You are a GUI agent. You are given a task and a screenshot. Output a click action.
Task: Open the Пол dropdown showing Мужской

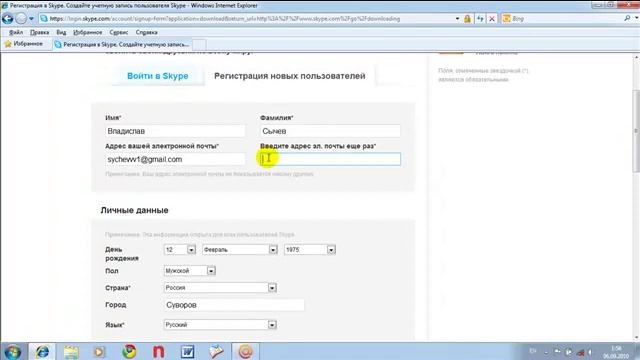[x=189, y=271]
